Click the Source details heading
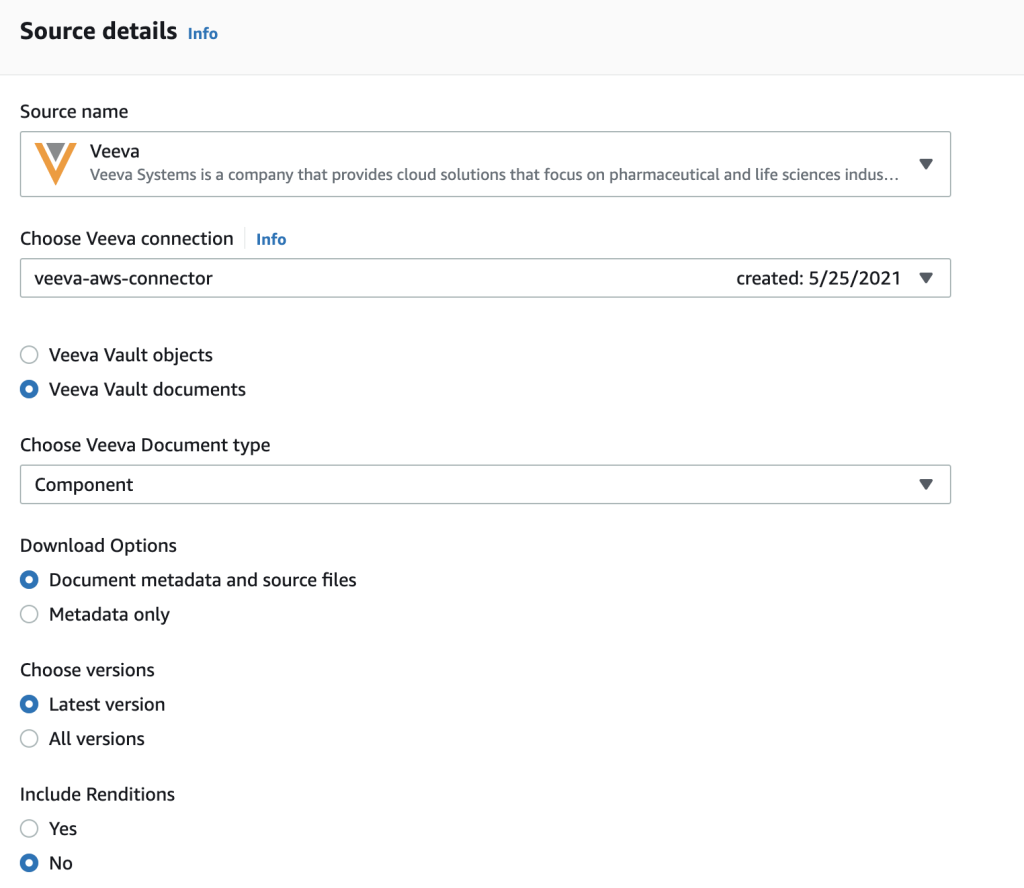 [97, 31]
